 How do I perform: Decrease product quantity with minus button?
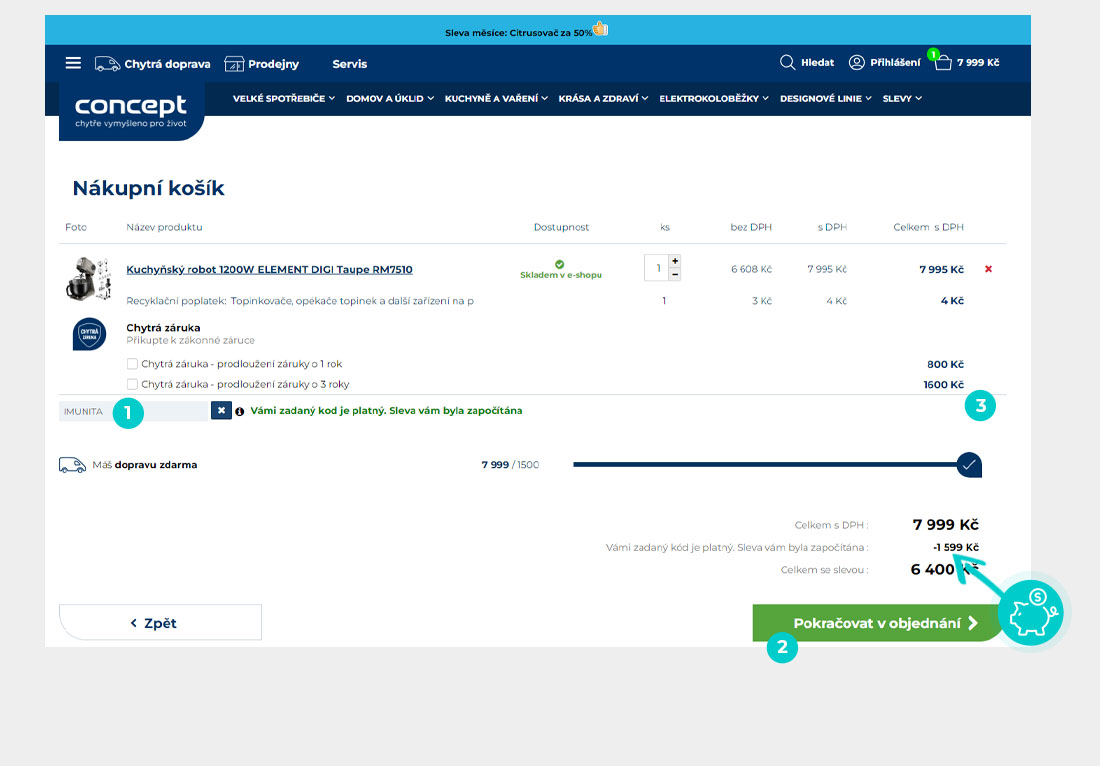point(675,274)
